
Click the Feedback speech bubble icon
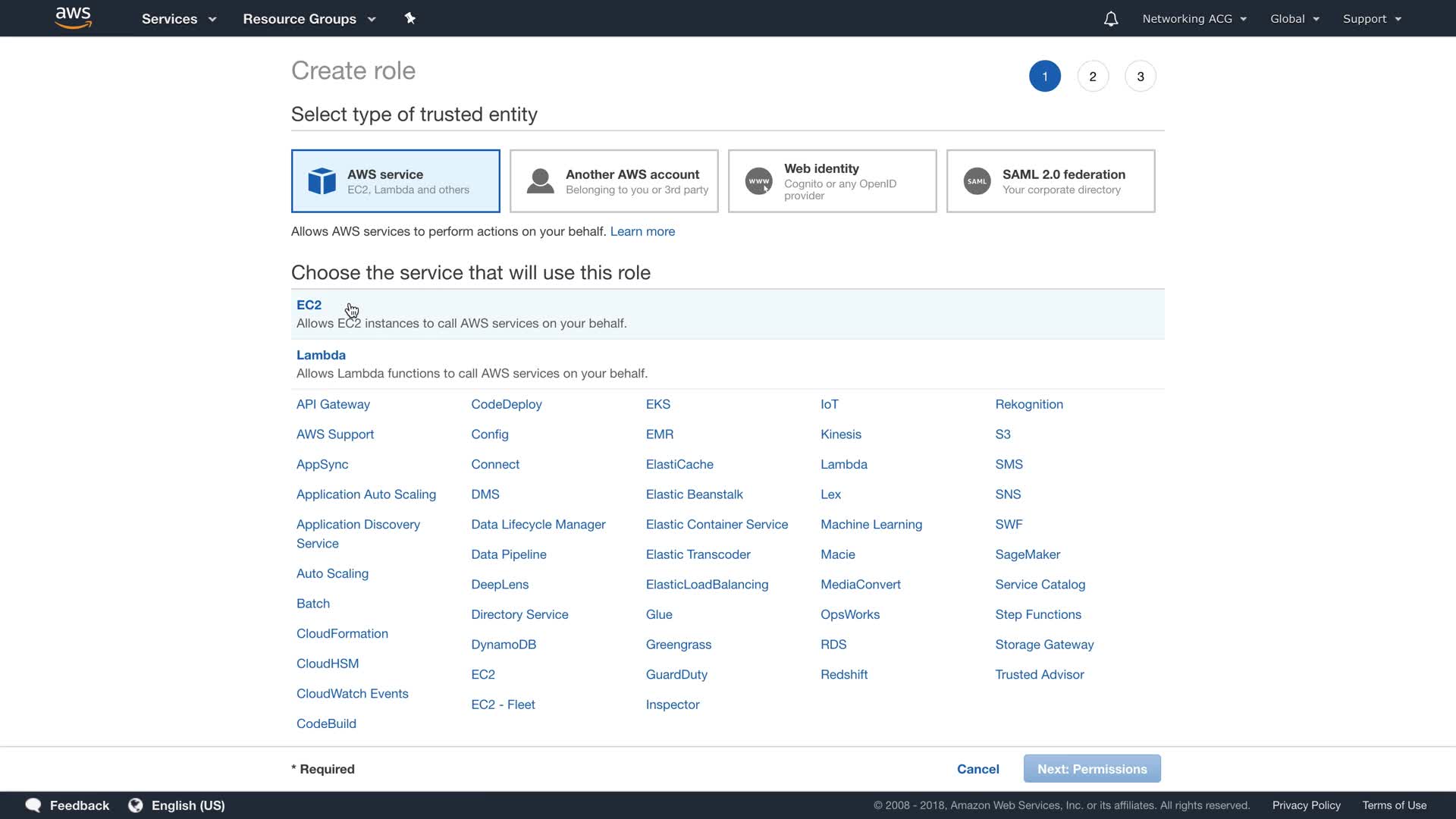click(x=33, y=805)
